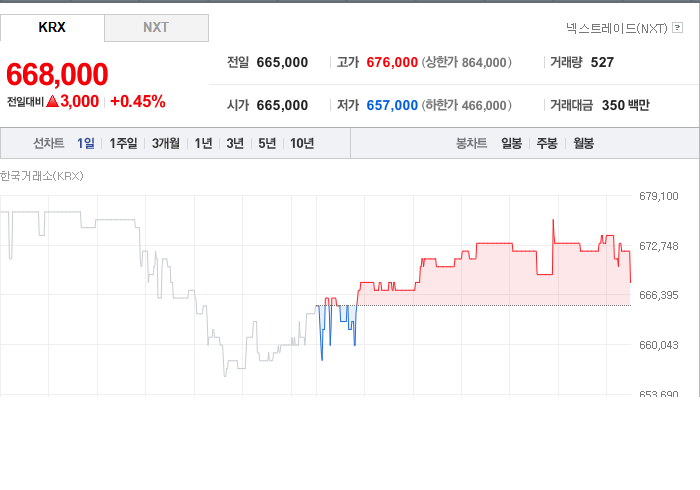Screen dimensions: 700x490
Task: Switch to the NXT tab
Action: coord(156,28)
